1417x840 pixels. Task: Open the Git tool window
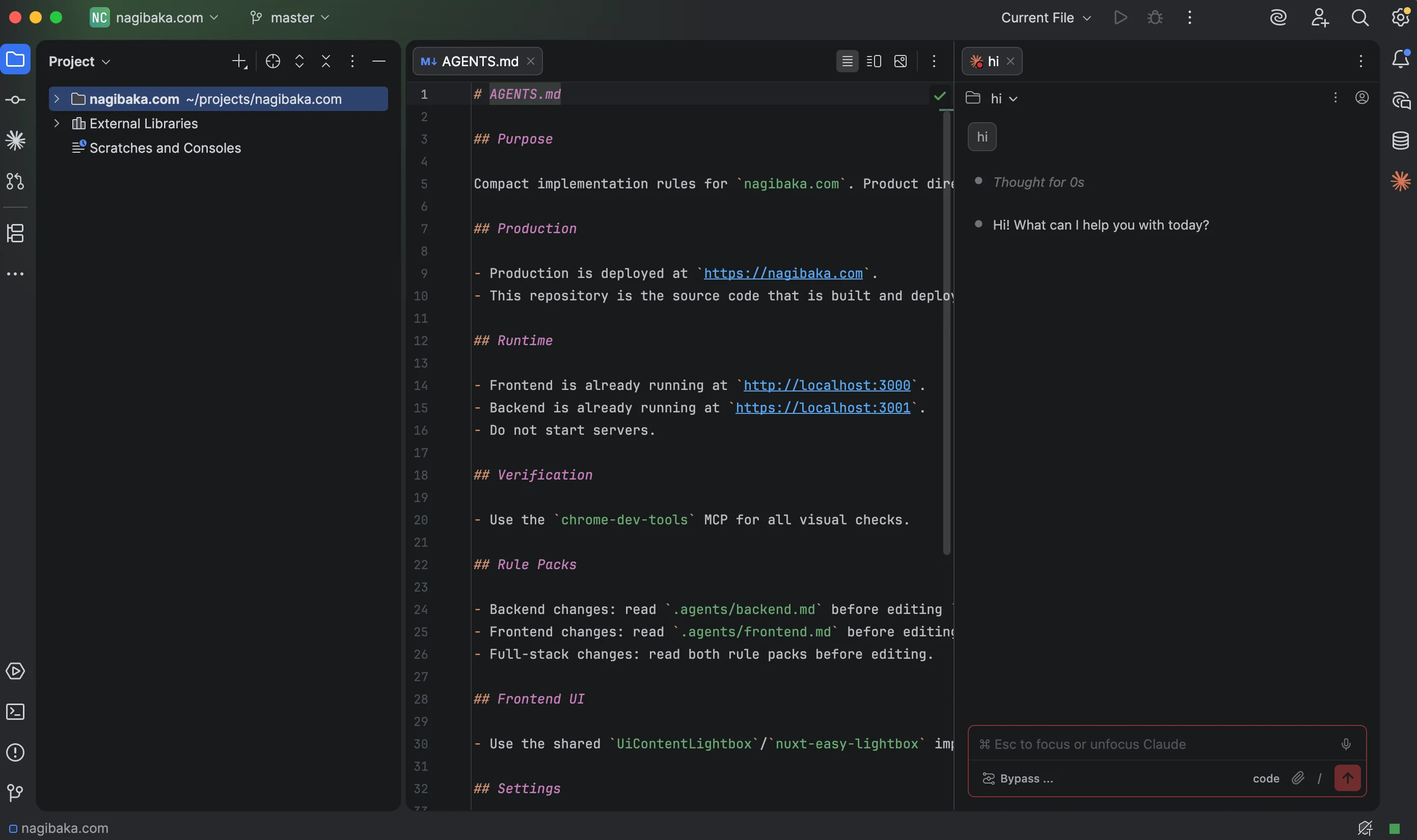[15, 793]
